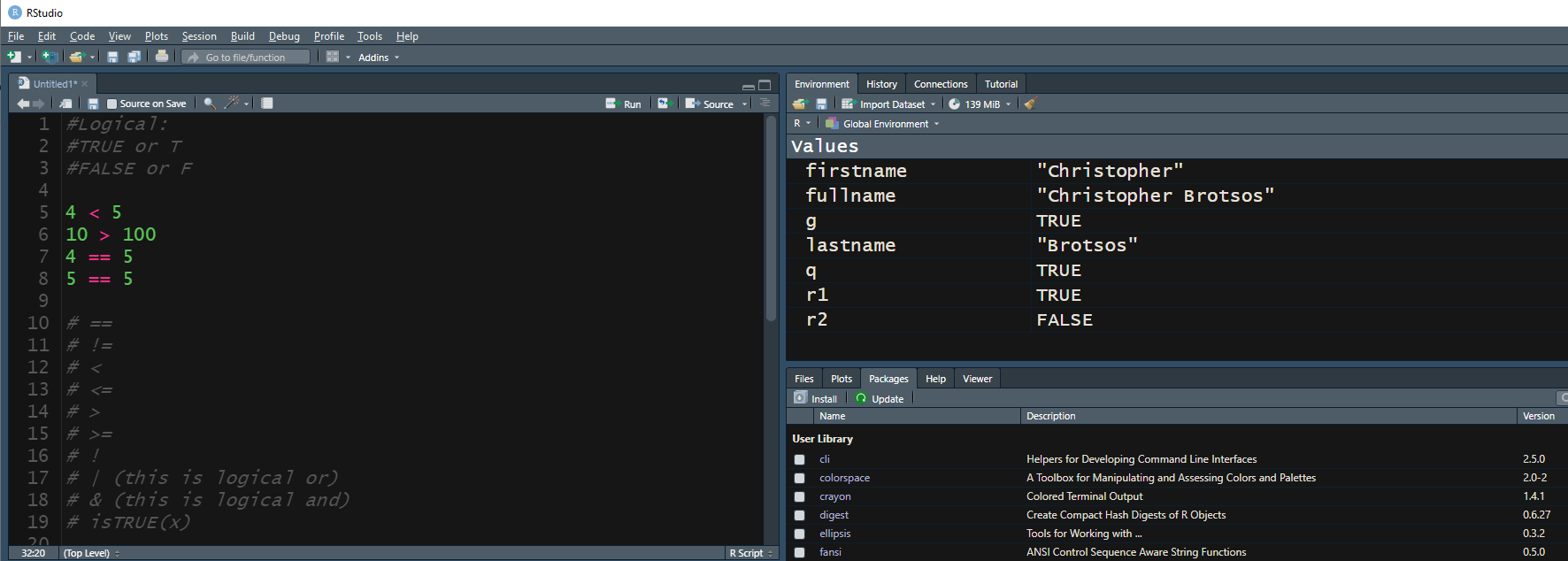Image resolution: width=1568 pixels, height=561 pixels.
Task: Save workspace icon in Environment pane
Action: (821, 104)
